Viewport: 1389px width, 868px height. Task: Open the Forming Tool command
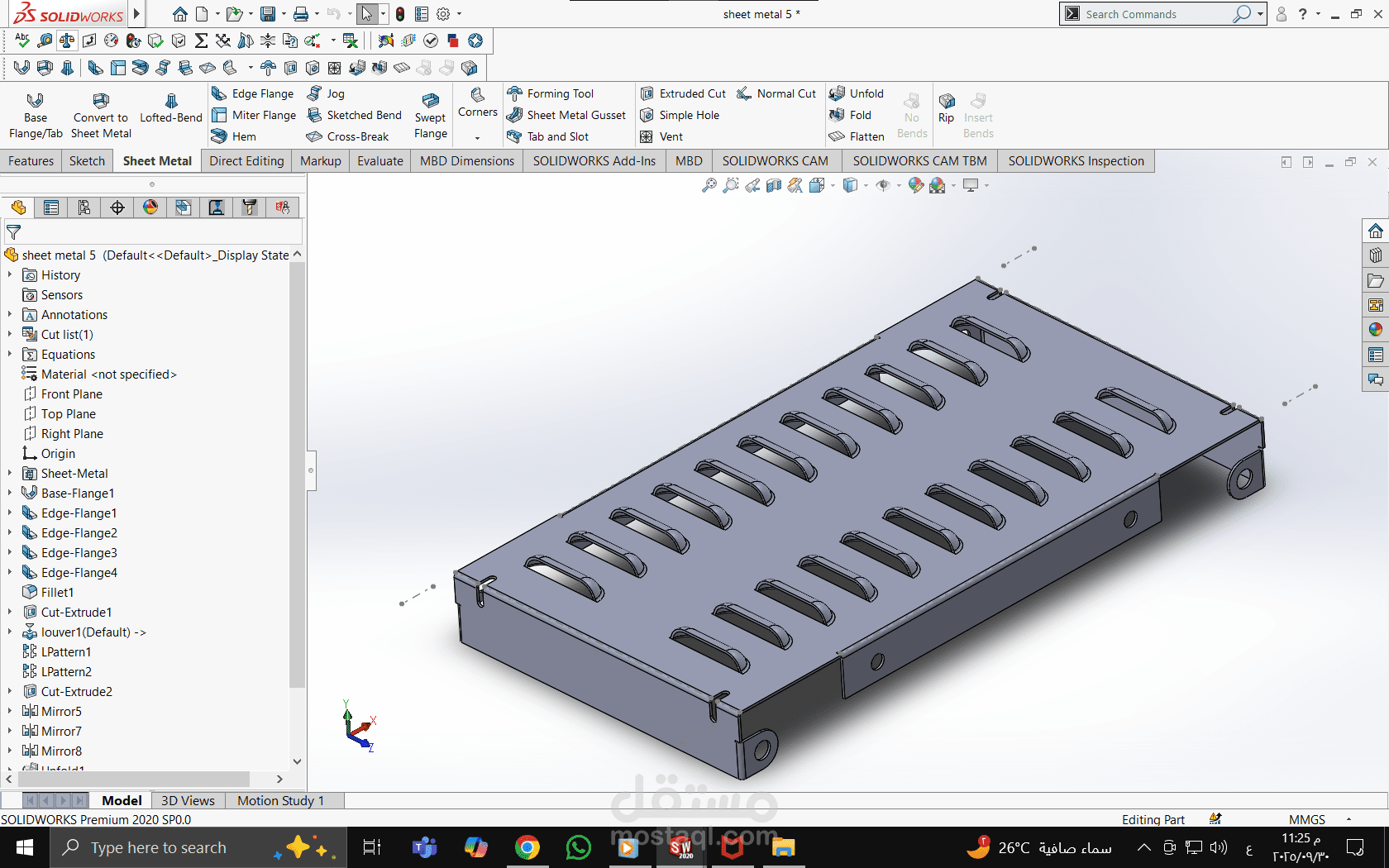pos(551,93)
